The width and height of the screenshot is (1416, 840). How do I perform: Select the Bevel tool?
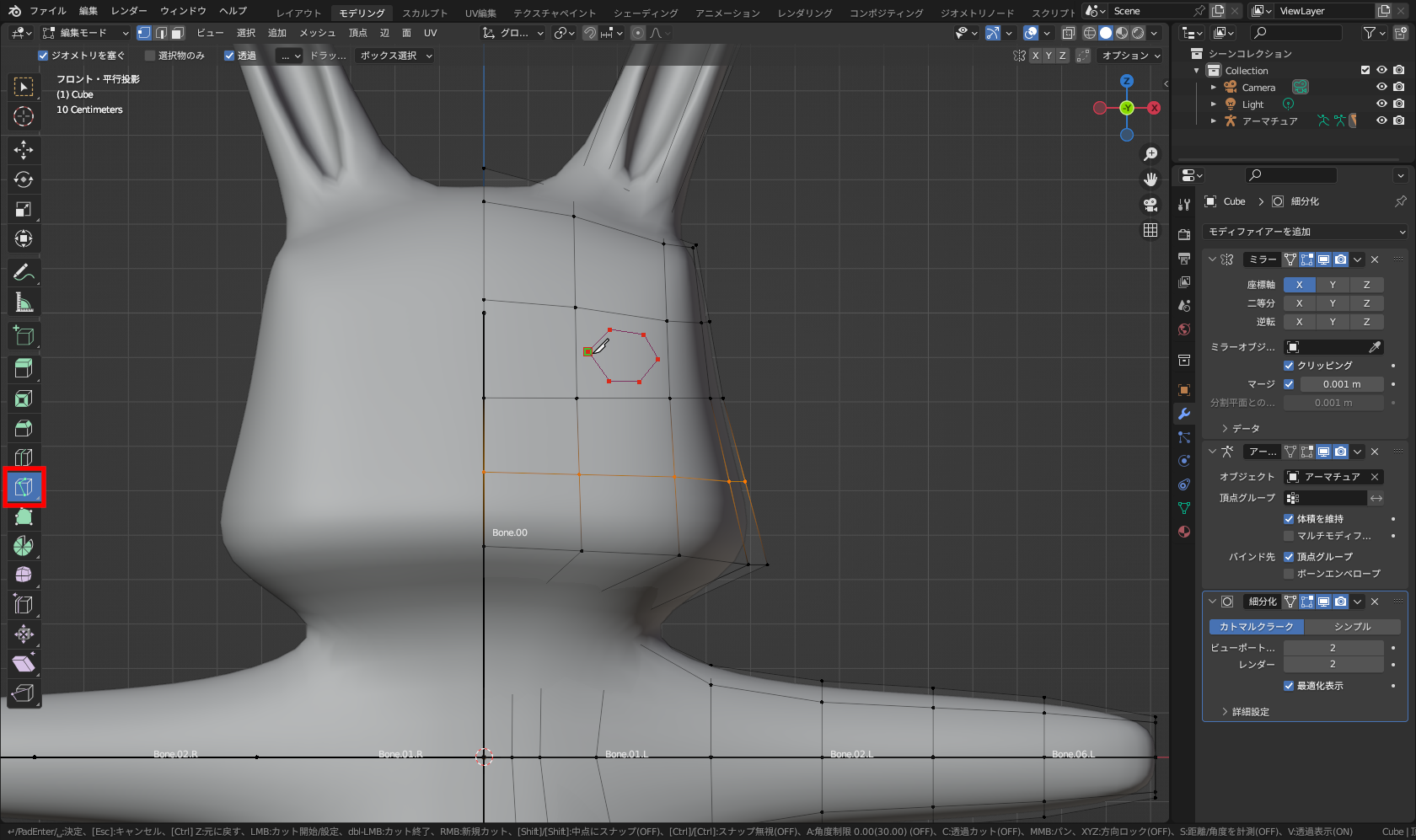click(x=24, y=428)
